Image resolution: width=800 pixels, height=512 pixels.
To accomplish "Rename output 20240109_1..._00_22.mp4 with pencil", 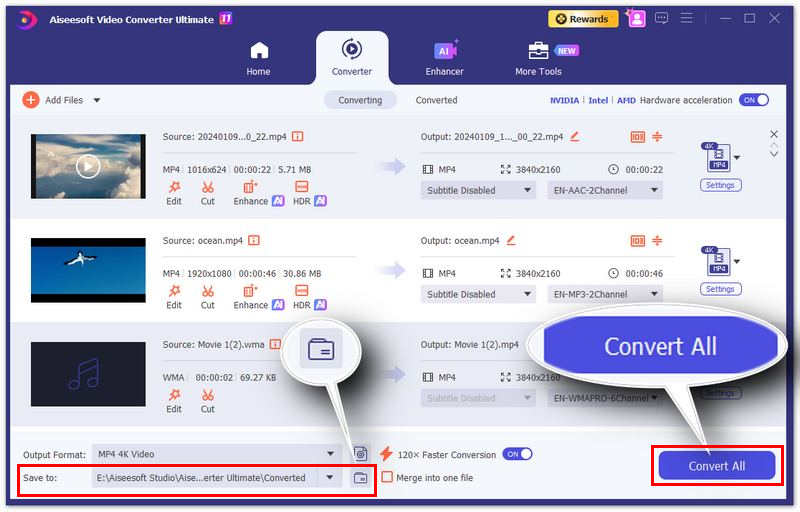I will pyautogui.click(x=574, y=136).
